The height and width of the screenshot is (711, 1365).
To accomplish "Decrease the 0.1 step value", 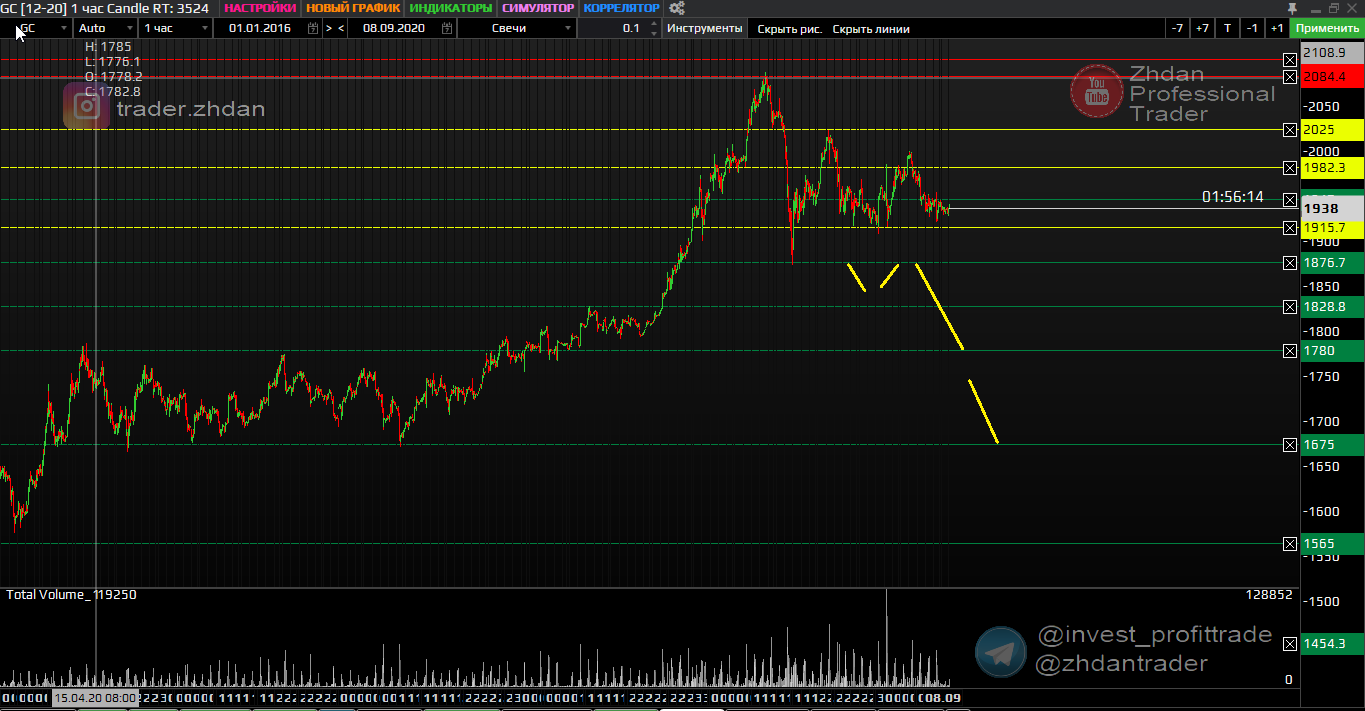I will (x=653, y=33).
